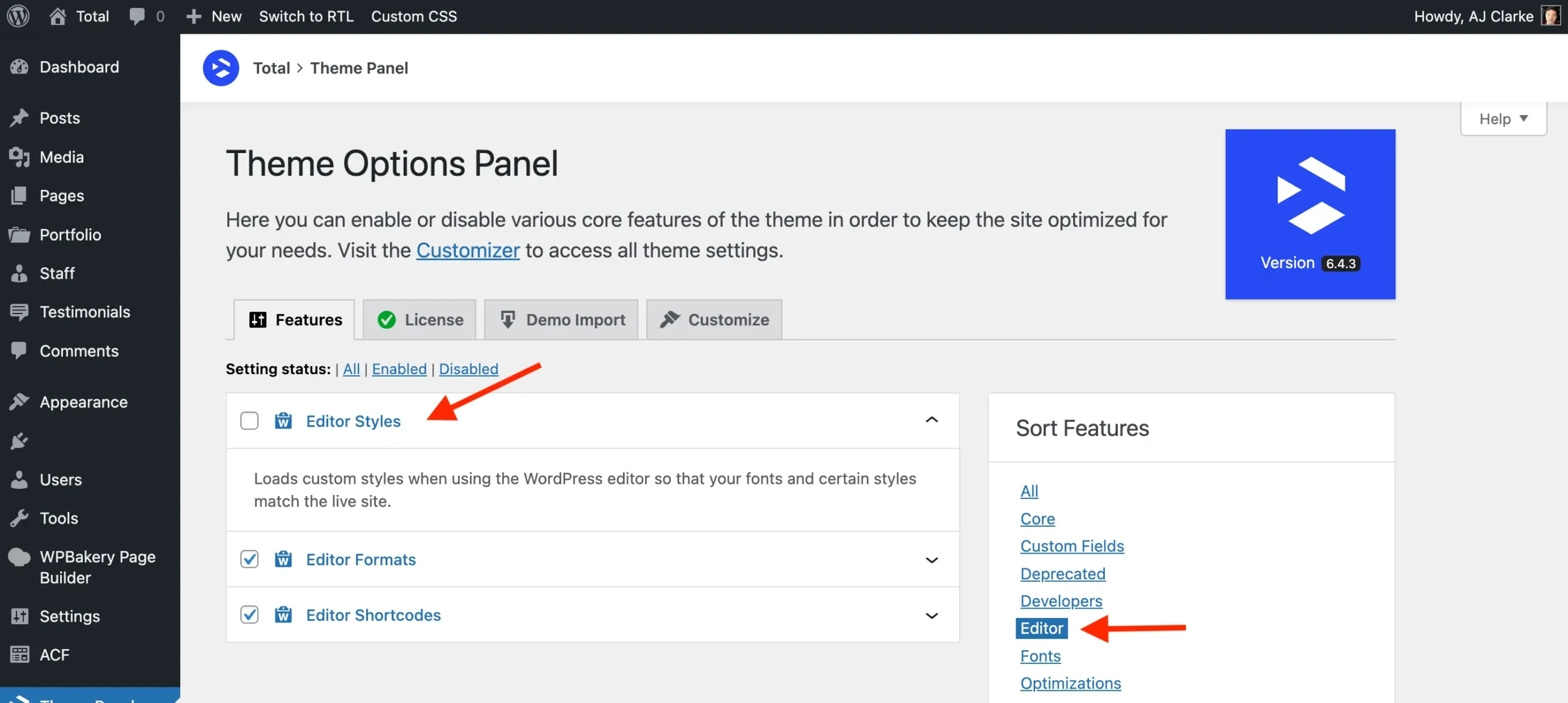Expand the Editor Shortcodes section
Image resolution: width=1568 pixels, height=703 pixels.
[932, 615]
